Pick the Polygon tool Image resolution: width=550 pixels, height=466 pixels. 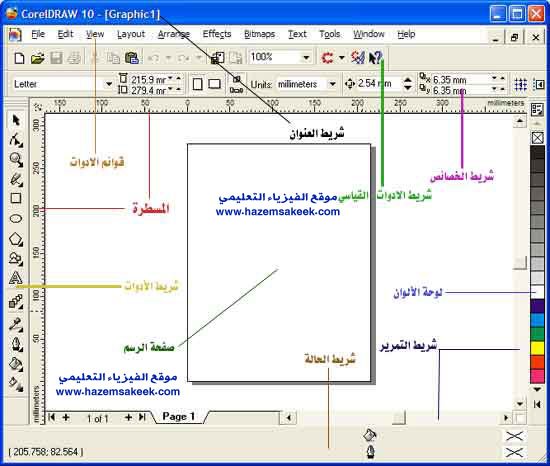click(16, 239)
